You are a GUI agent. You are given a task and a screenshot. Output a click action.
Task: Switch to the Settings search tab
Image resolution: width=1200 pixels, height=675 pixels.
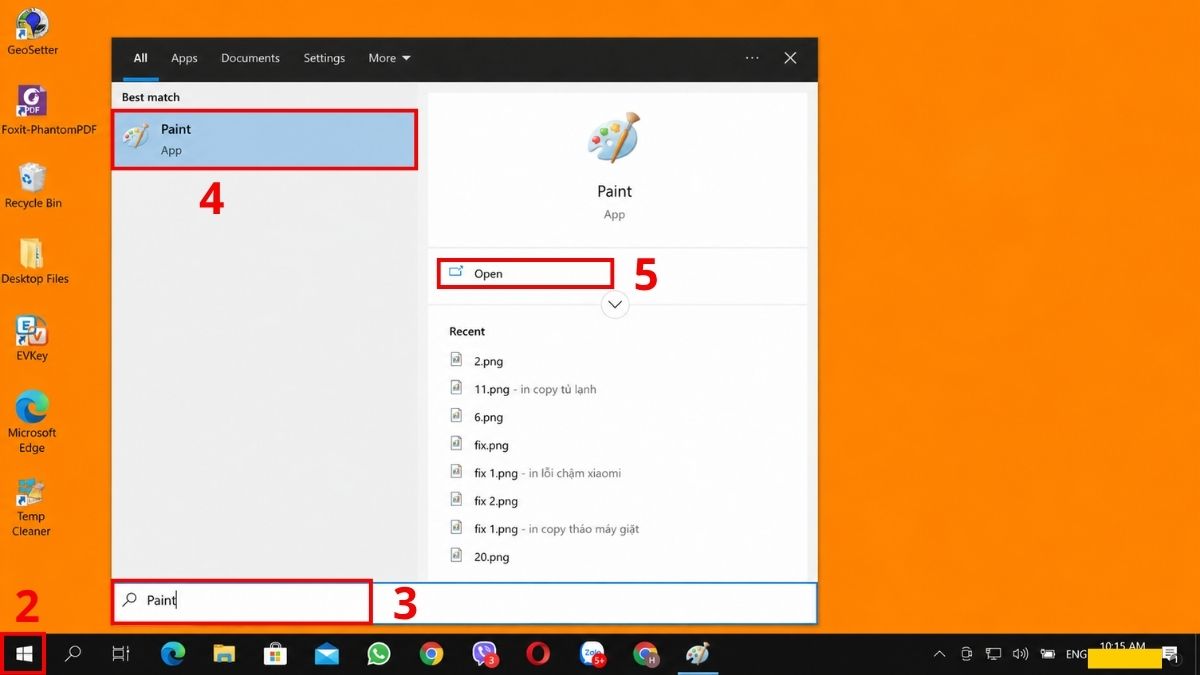(324, 58)
